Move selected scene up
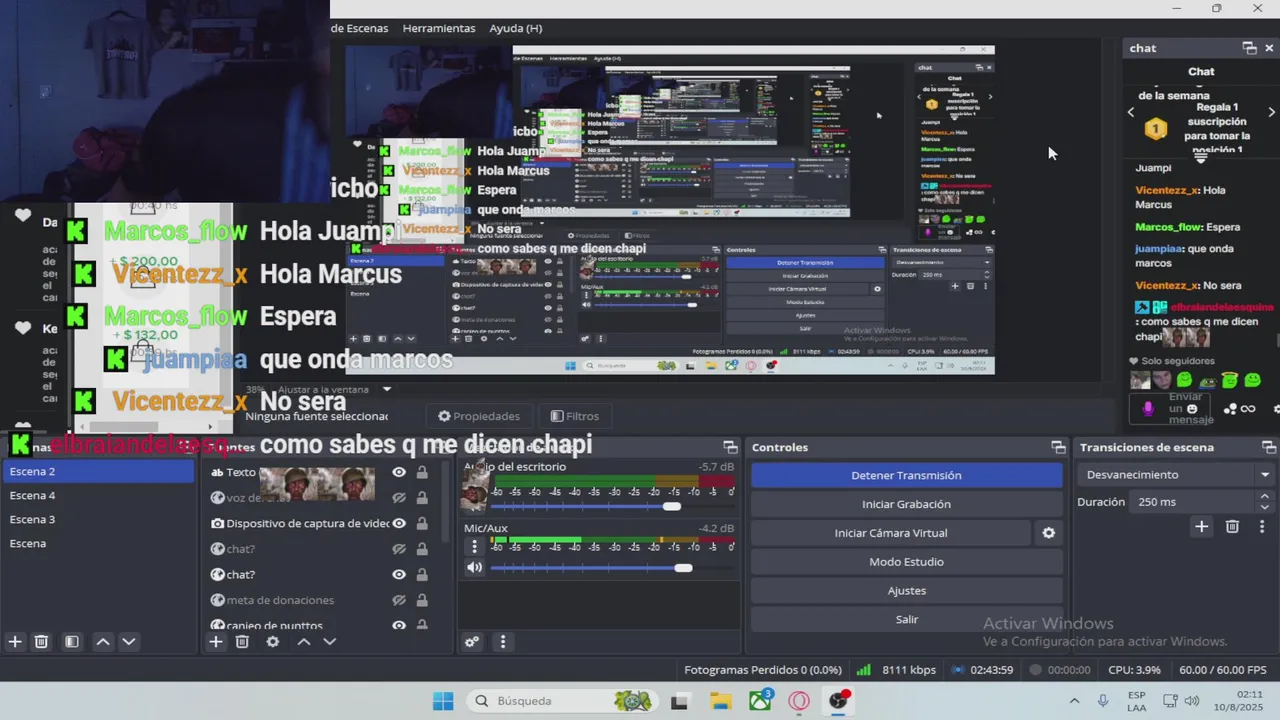This screenshot has height=720, width=1280. tap(103, 642)
